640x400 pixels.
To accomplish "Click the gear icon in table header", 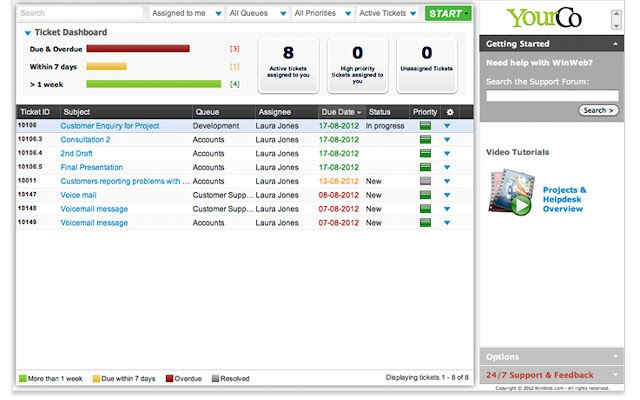I will coord(450,112).
